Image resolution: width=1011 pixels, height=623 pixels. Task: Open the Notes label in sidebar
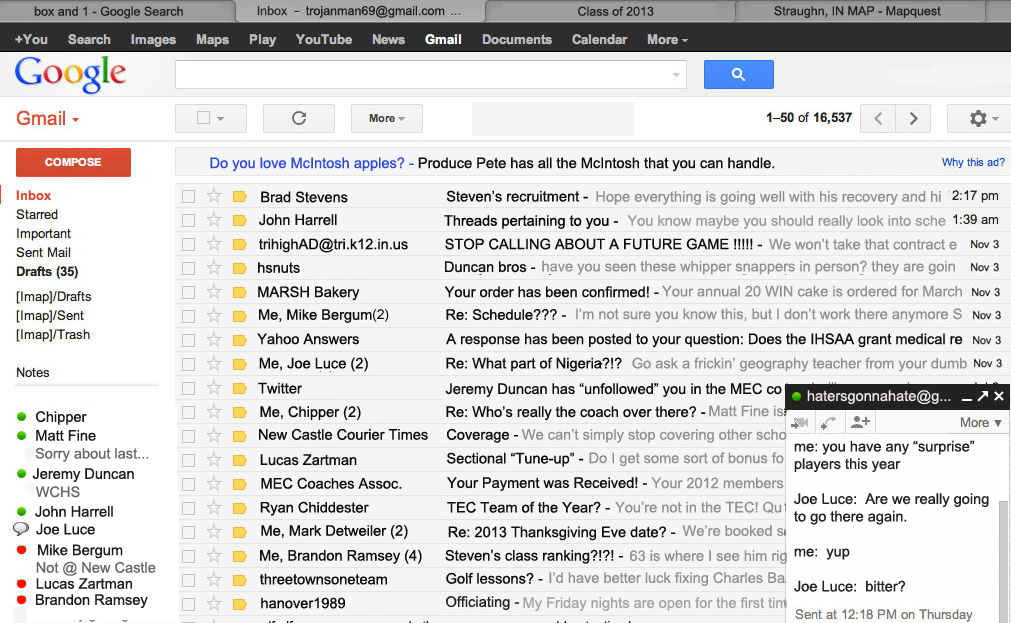[33, 373]
